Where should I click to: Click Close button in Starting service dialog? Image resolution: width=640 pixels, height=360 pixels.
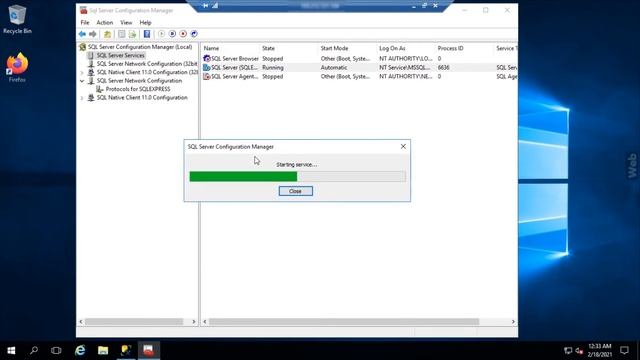pos(296,191)
